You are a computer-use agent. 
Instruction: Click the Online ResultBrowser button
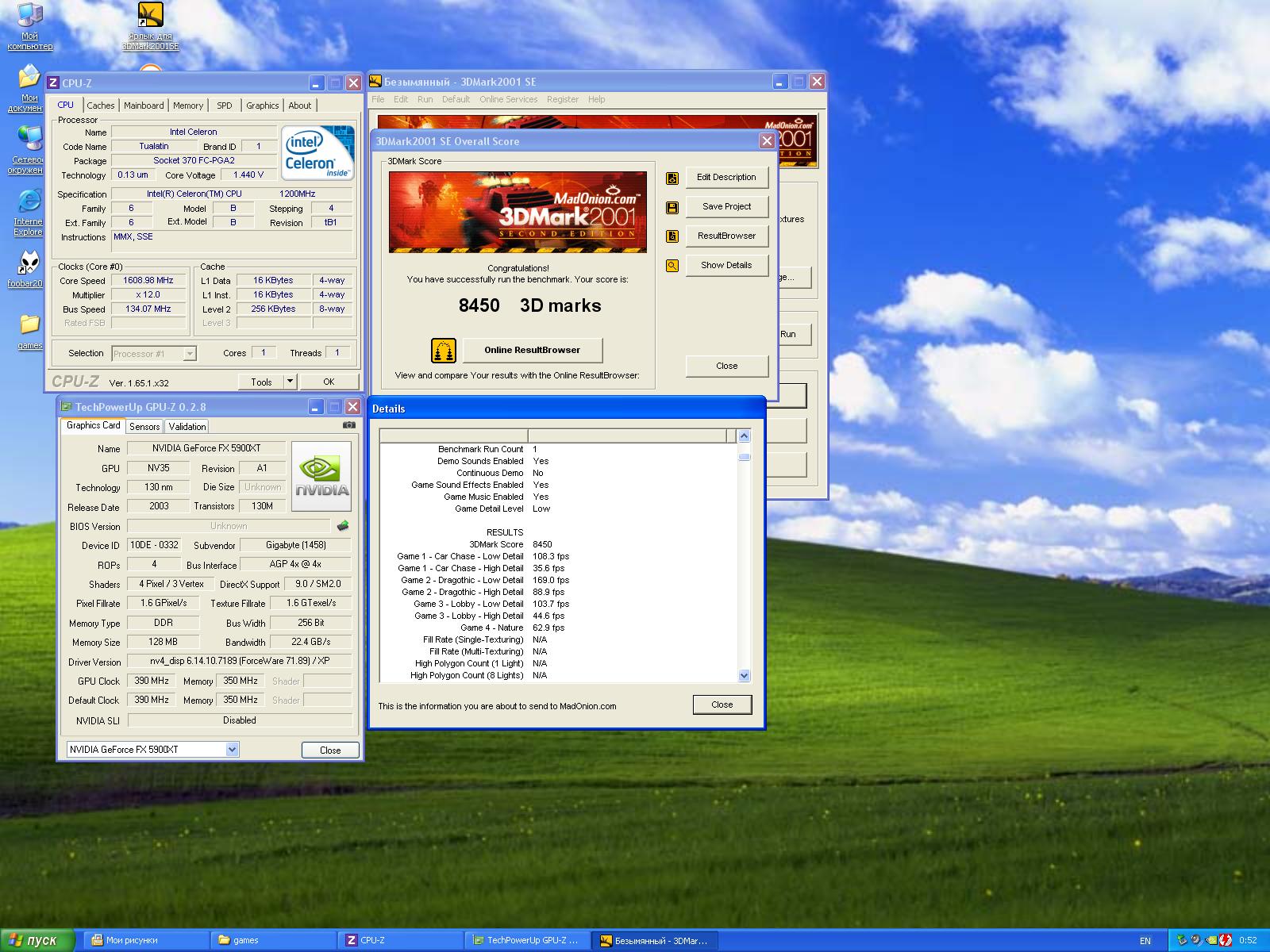(532, 350)
